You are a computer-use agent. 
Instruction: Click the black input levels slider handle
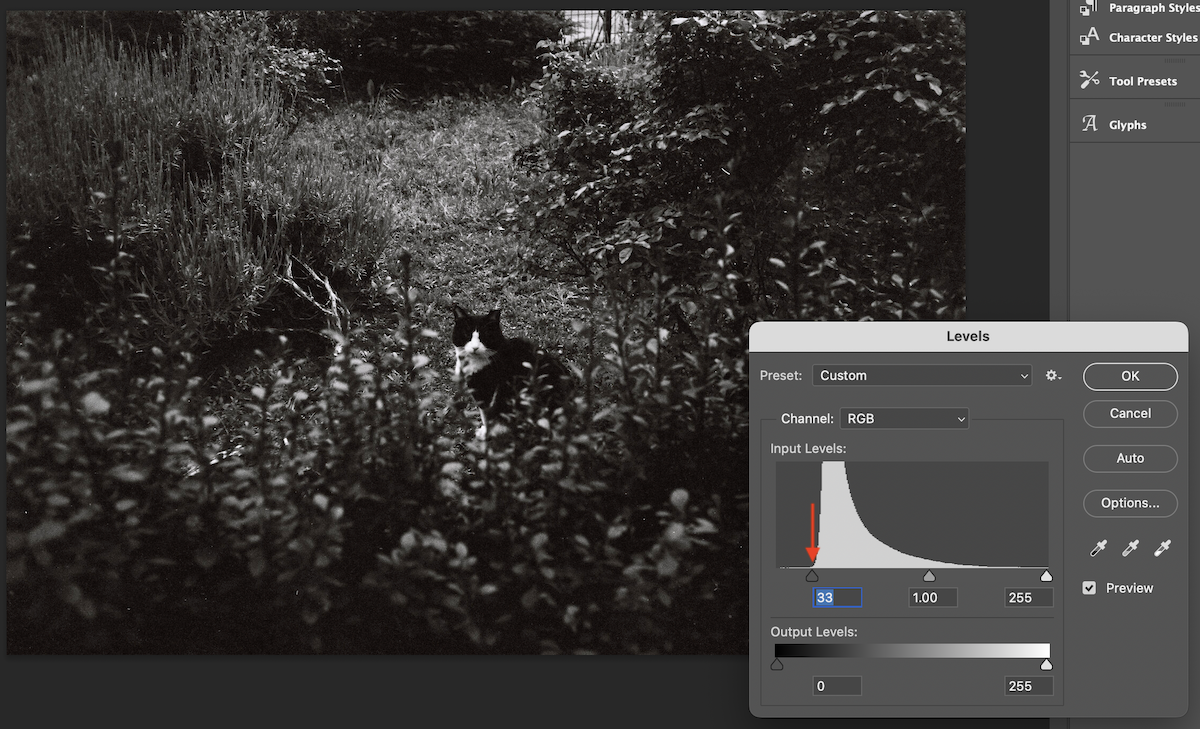coord(812,576)
